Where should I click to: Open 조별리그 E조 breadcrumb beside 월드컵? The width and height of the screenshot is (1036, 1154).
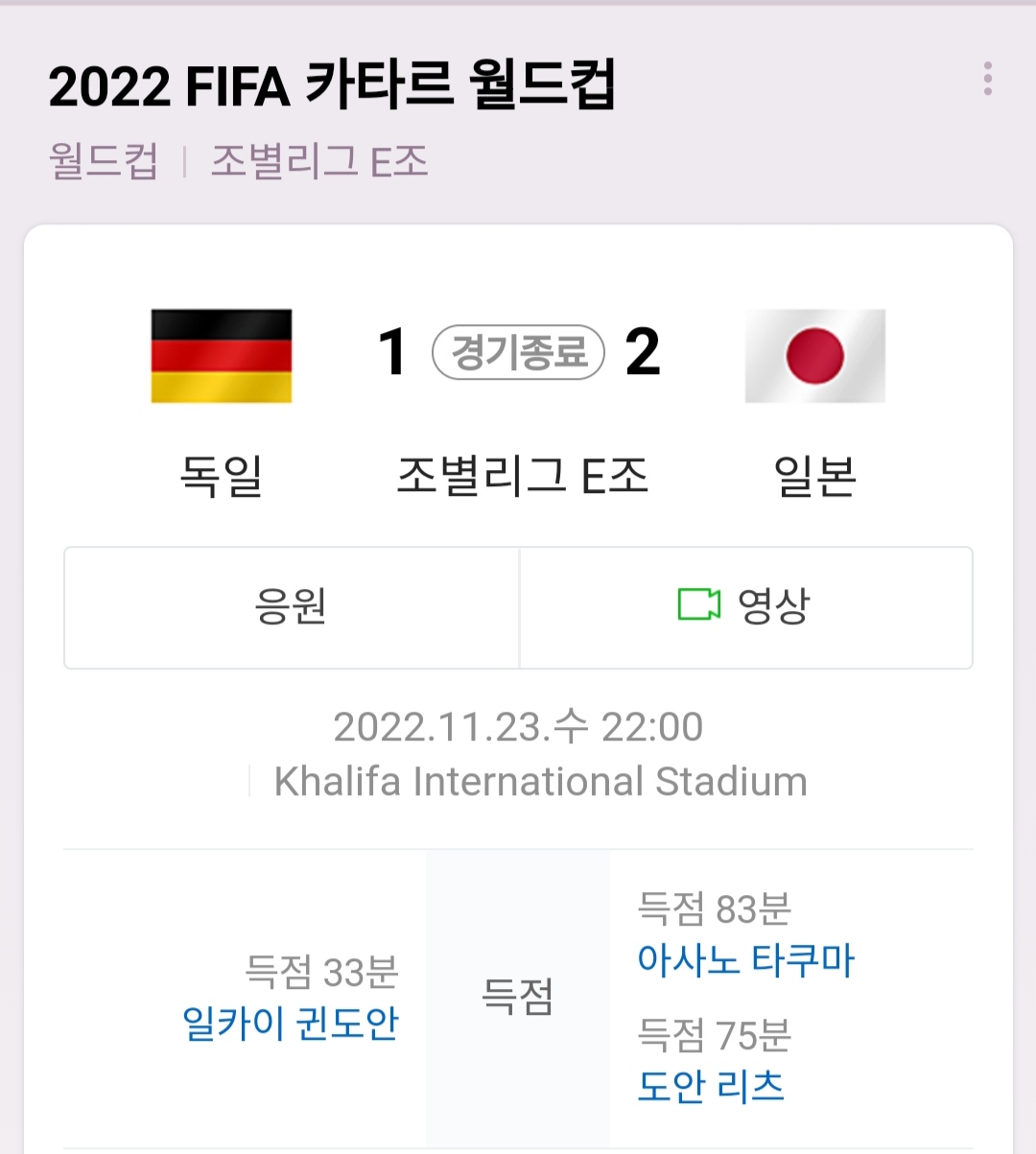pos(319,161)
